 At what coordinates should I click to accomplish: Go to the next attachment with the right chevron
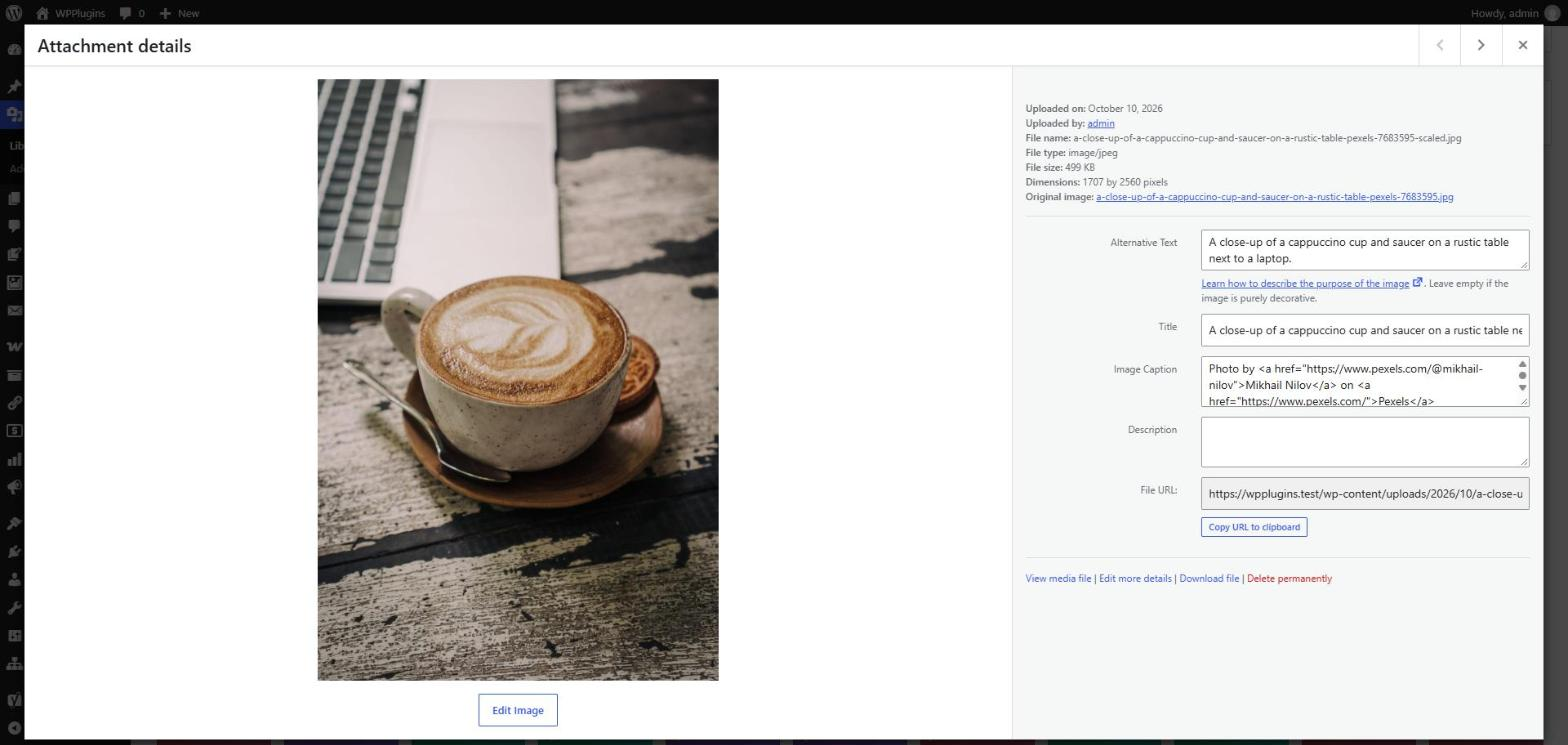(1481, 45)
